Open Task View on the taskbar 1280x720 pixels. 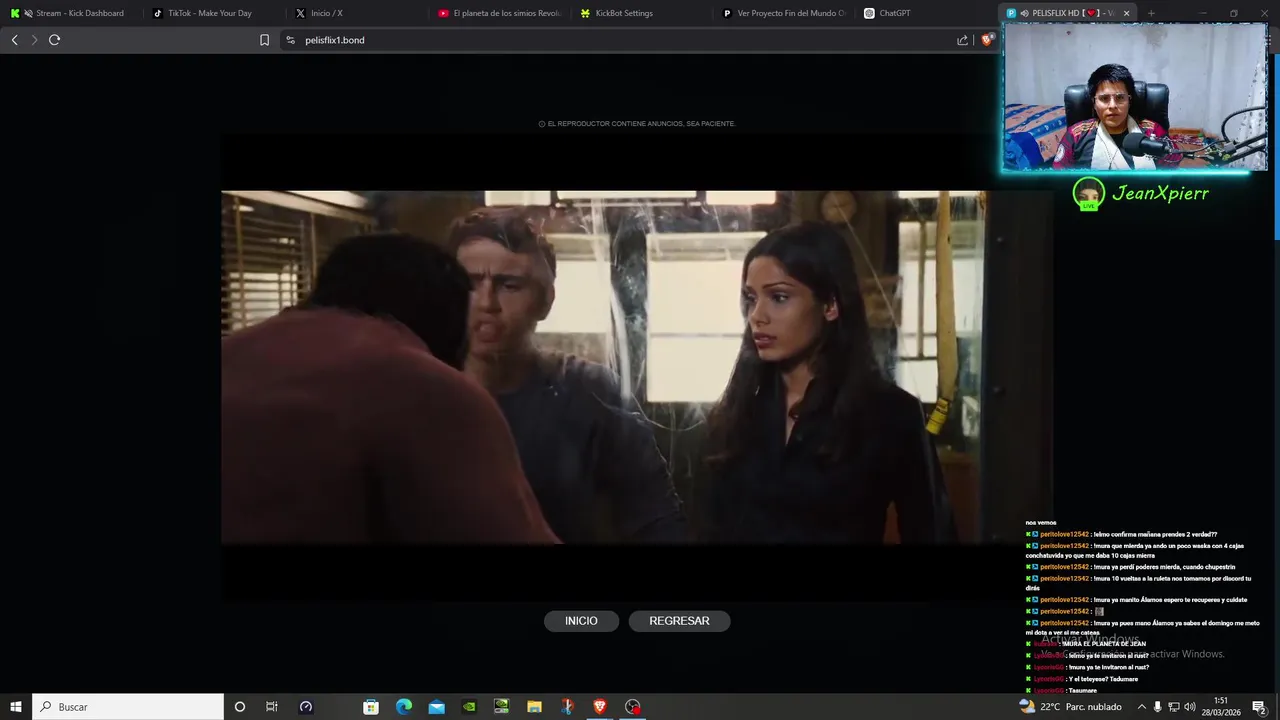click(x=271, y=706)
